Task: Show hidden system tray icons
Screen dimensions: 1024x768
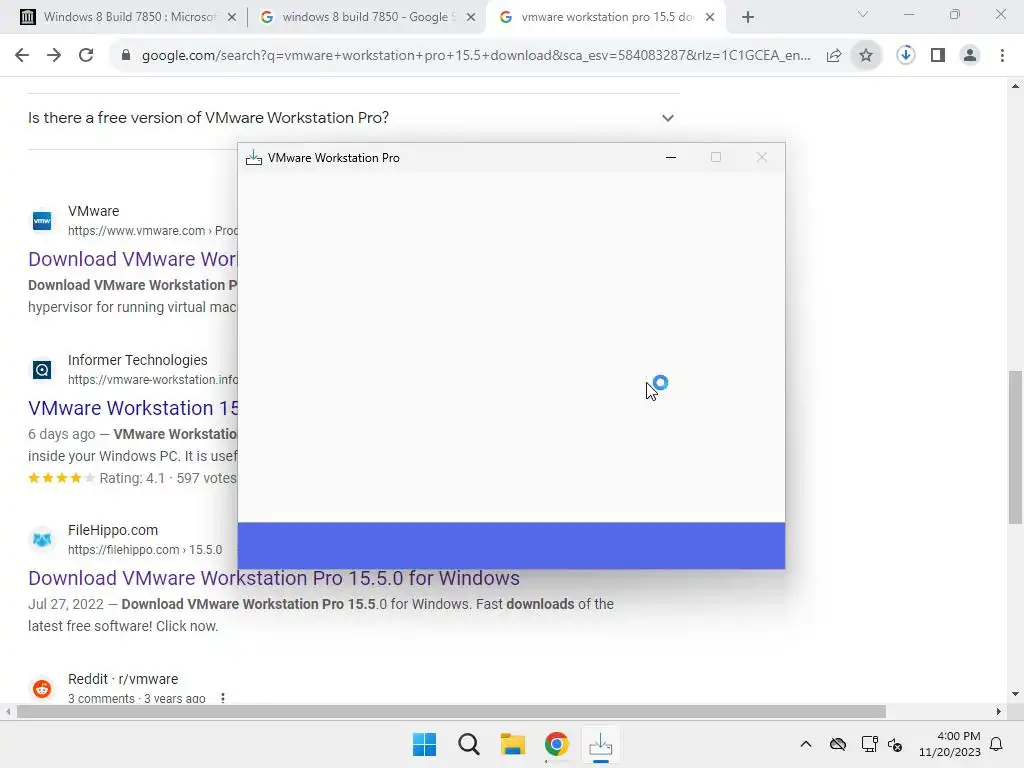Action: (x=806, y=744)
